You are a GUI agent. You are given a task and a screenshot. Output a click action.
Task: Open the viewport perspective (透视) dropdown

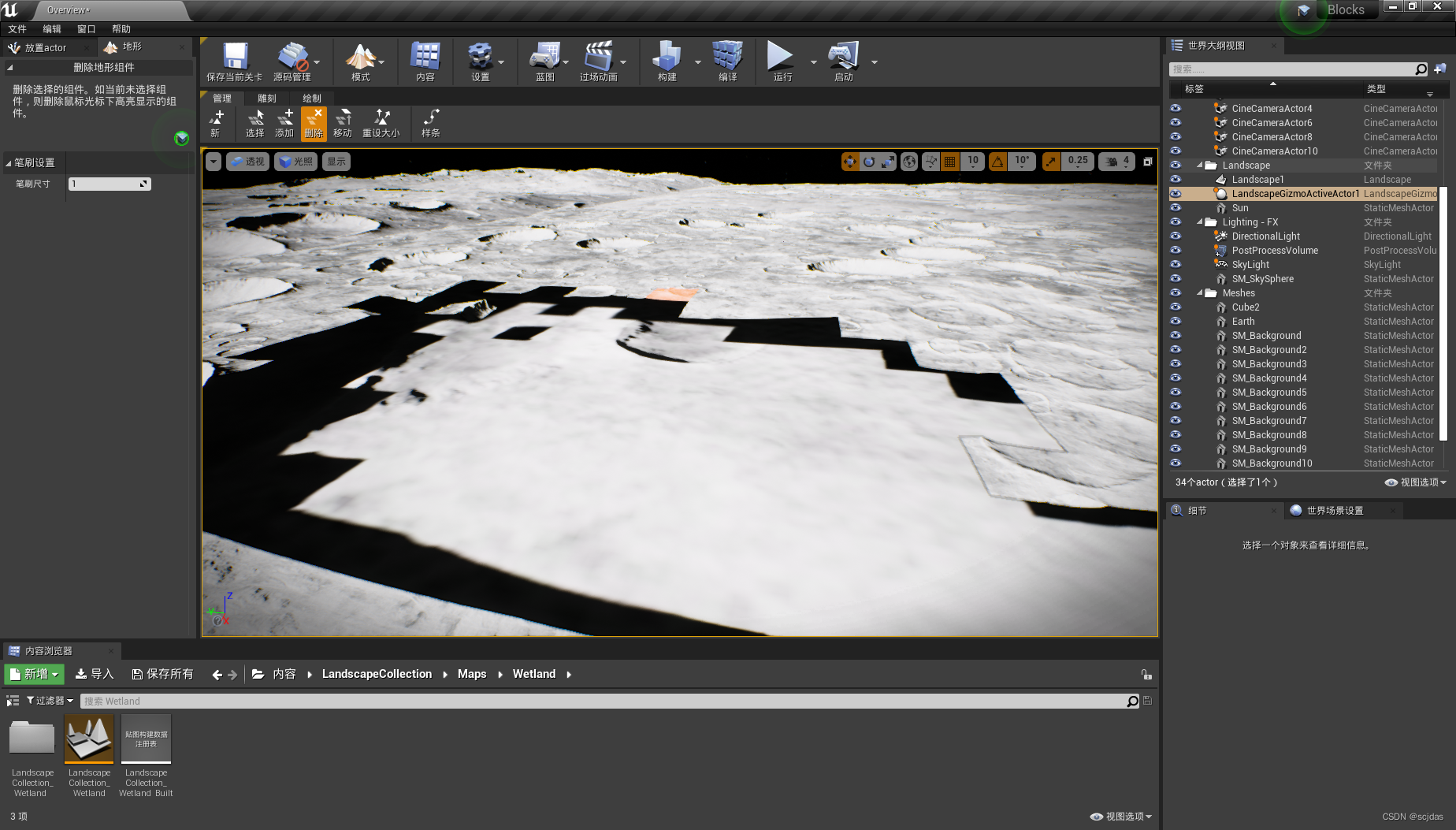tap(247, 161)
